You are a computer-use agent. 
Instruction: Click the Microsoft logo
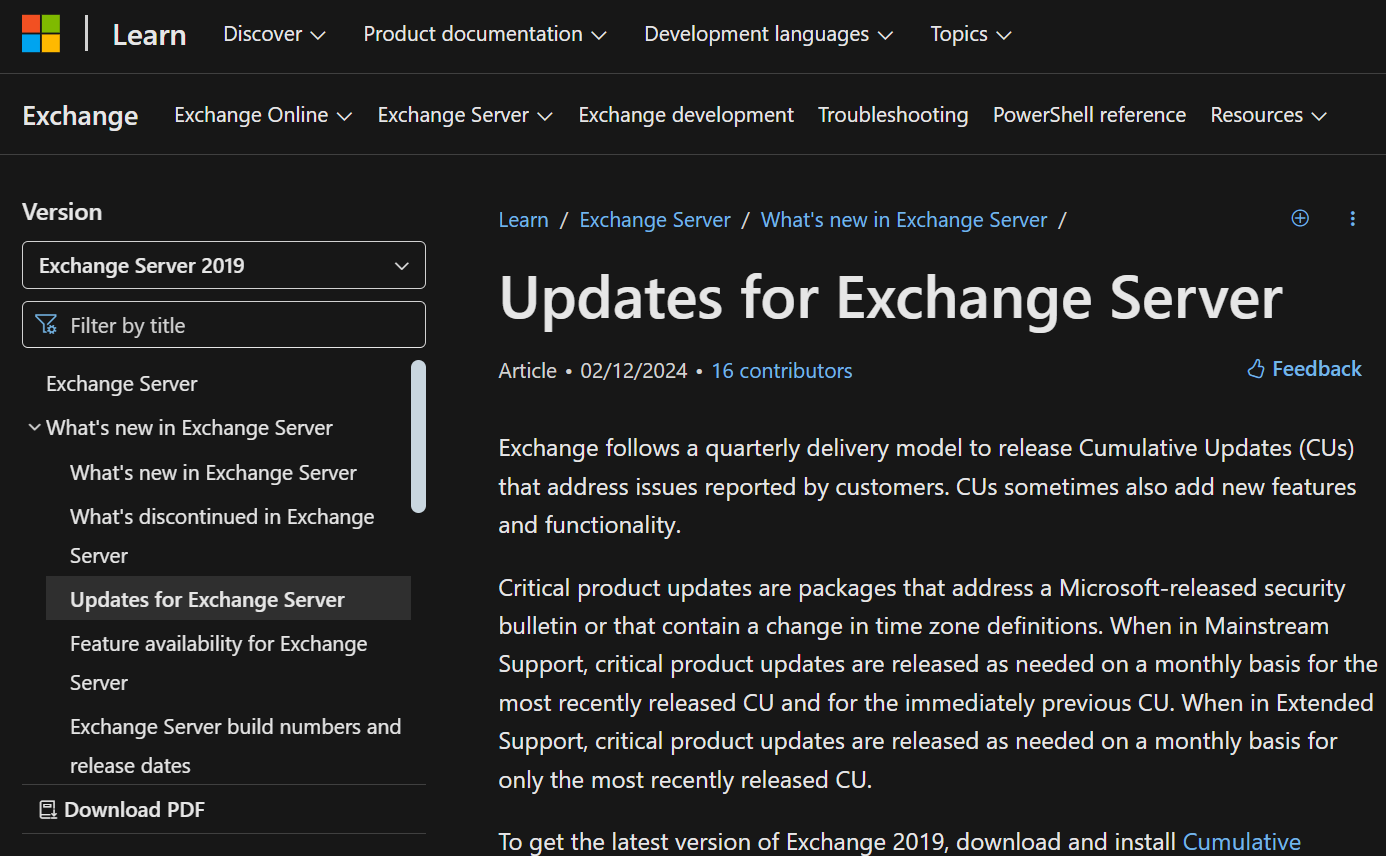[x=41, y=34]
